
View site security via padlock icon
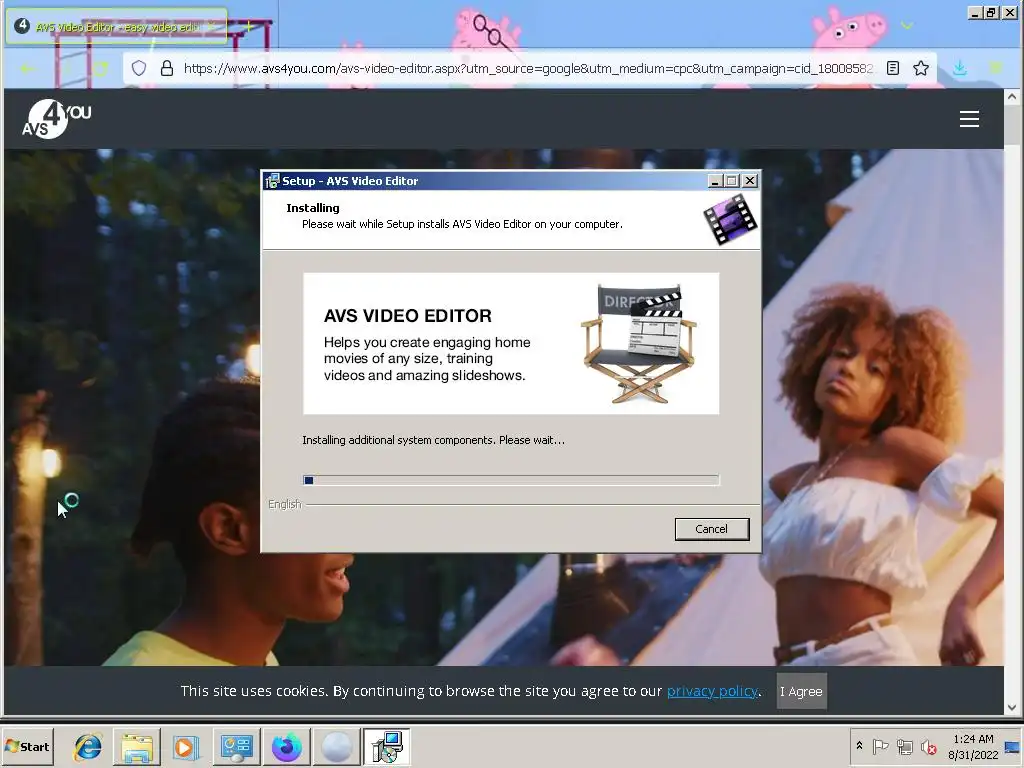(167, 69)
